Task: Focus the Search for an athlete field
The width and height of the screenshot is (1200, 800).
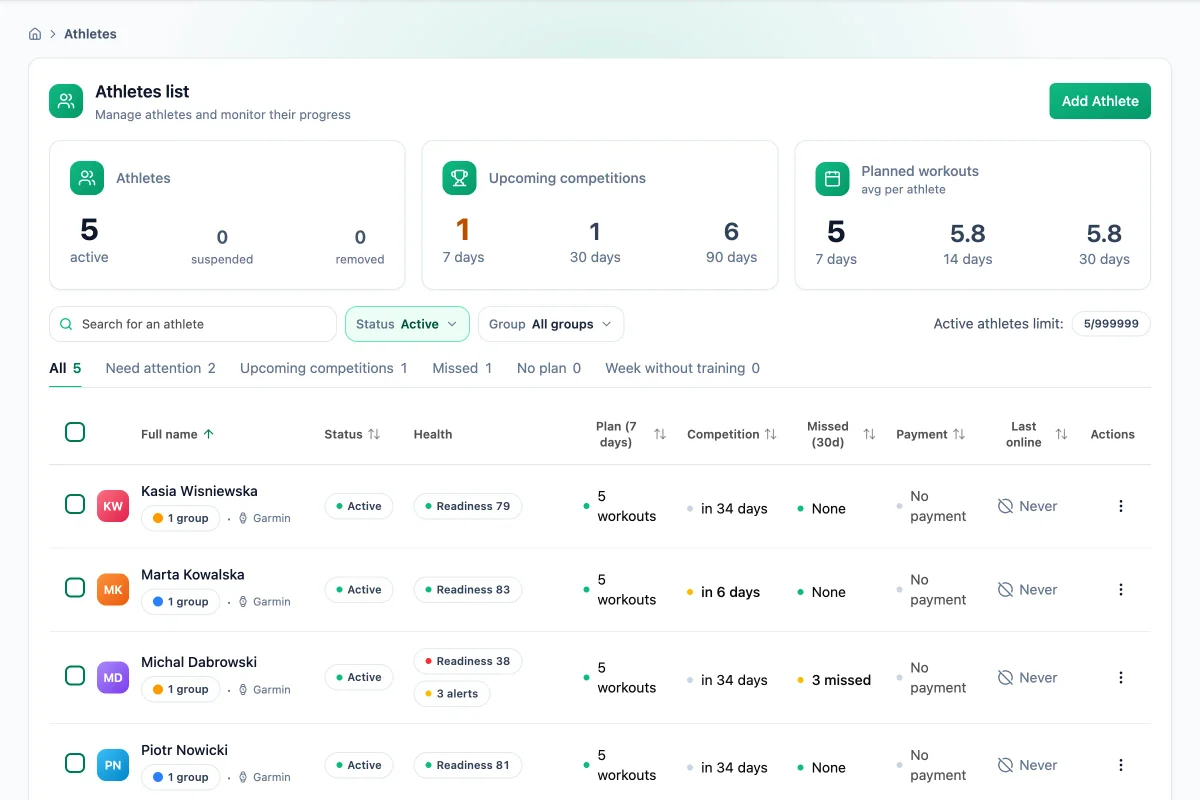Action: coord(193,324)
